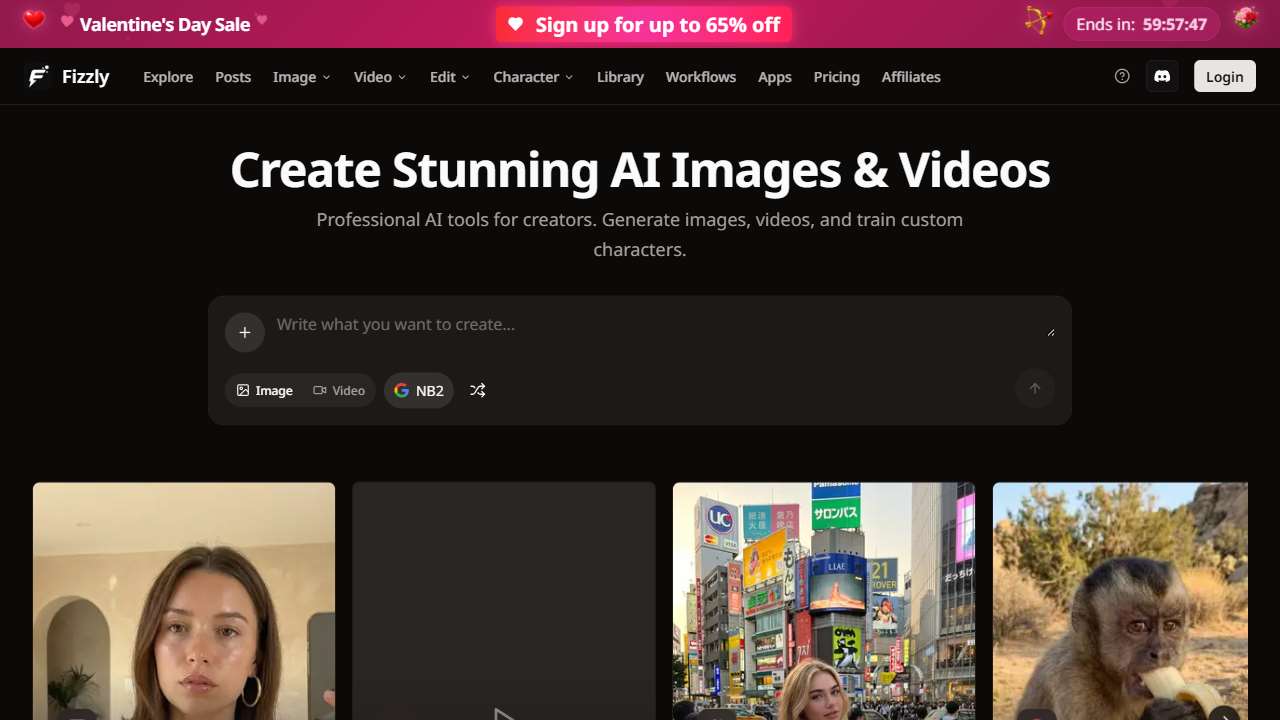
Task: Go to the Workflows tab
Action: (700, 77)
